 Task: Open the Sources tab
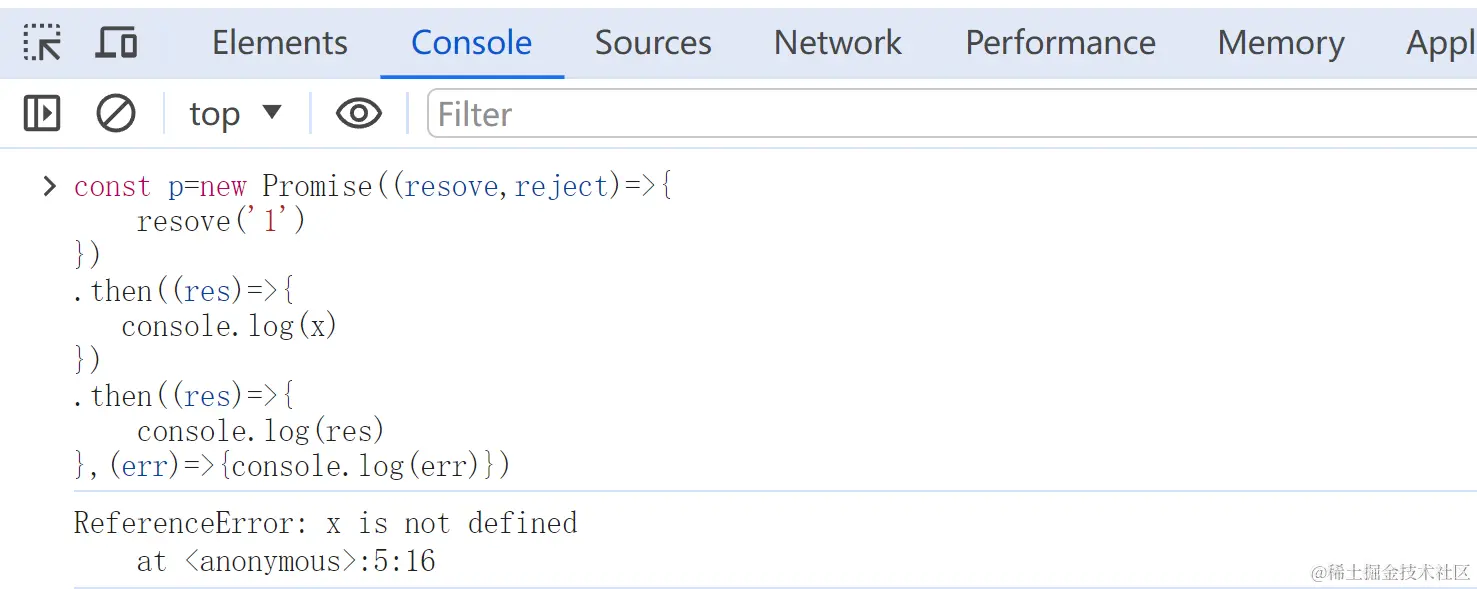tap(653, 43)
